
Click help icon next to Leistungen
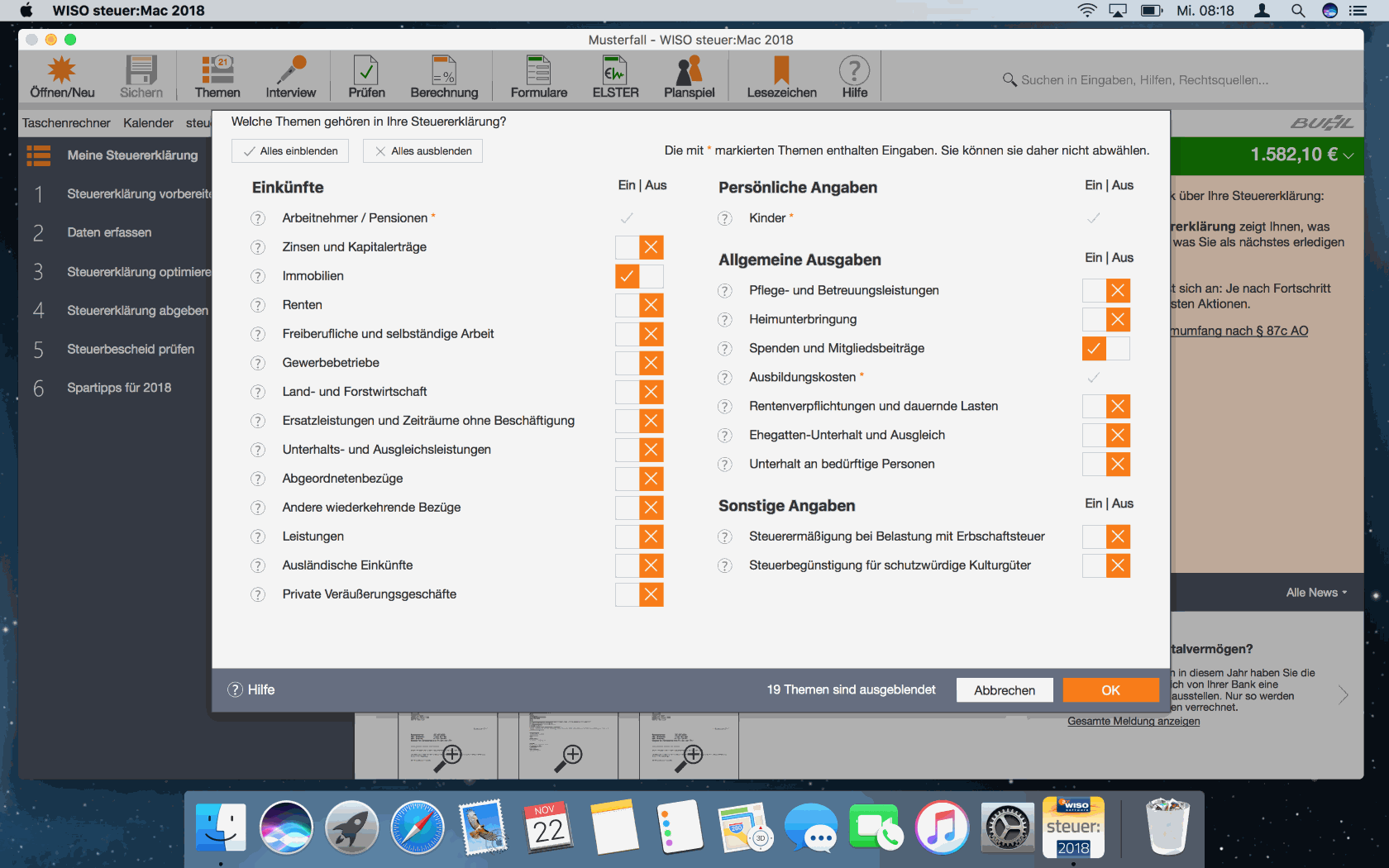[x=258, y=537]
